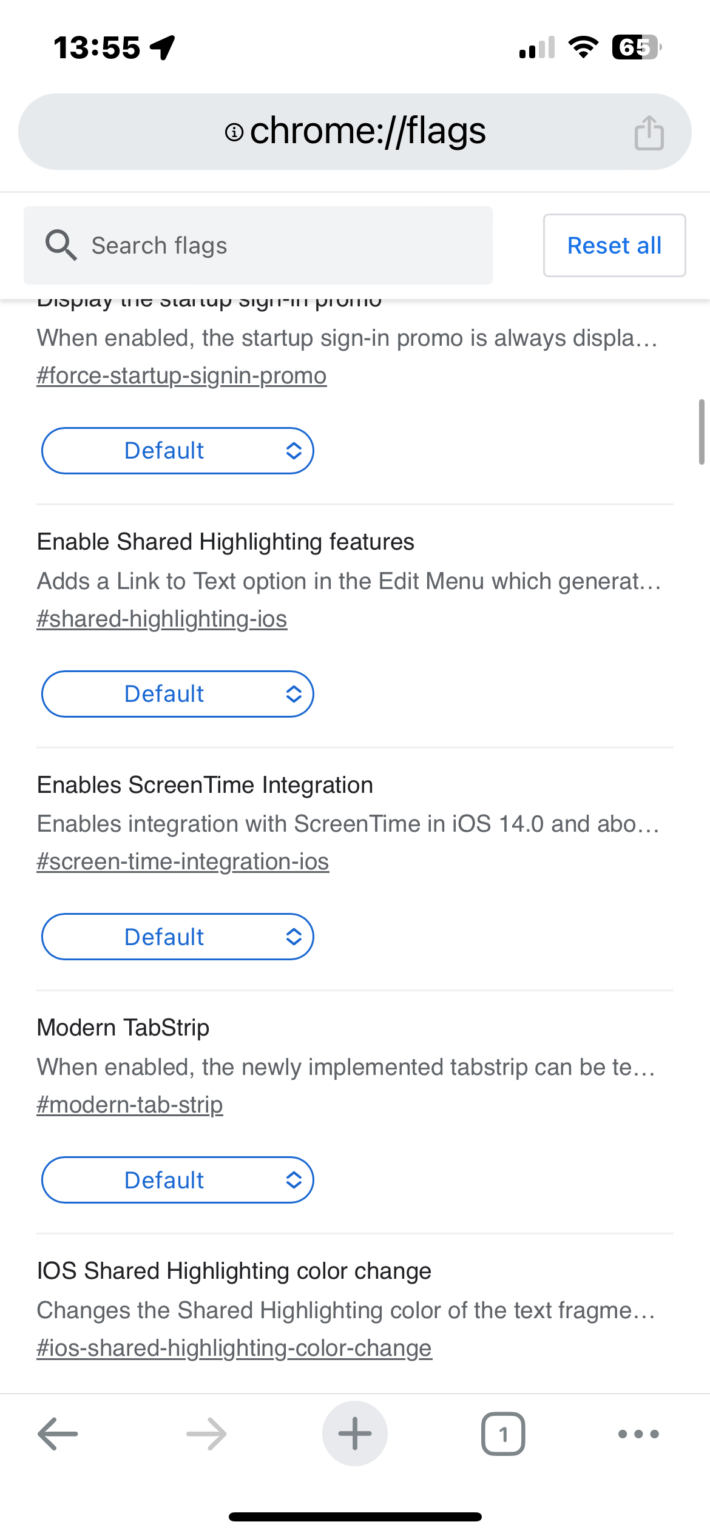
Task: Open the Default dropdown for Enable Shared Highlighting features
Action: click(x=177, y=693)
